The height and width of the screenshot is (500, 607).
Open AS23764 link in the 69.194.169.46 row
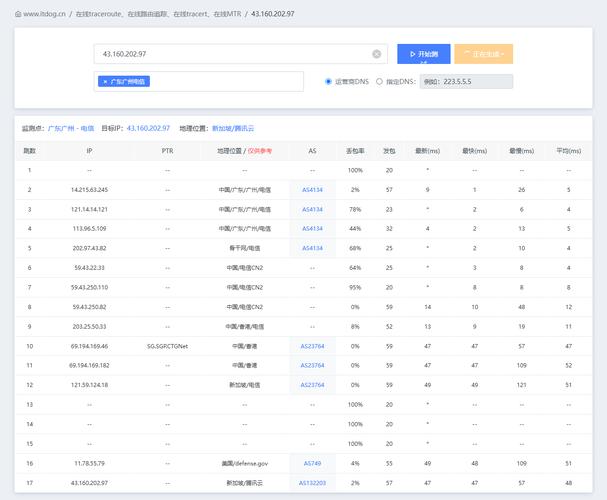(x=312, y=346)
